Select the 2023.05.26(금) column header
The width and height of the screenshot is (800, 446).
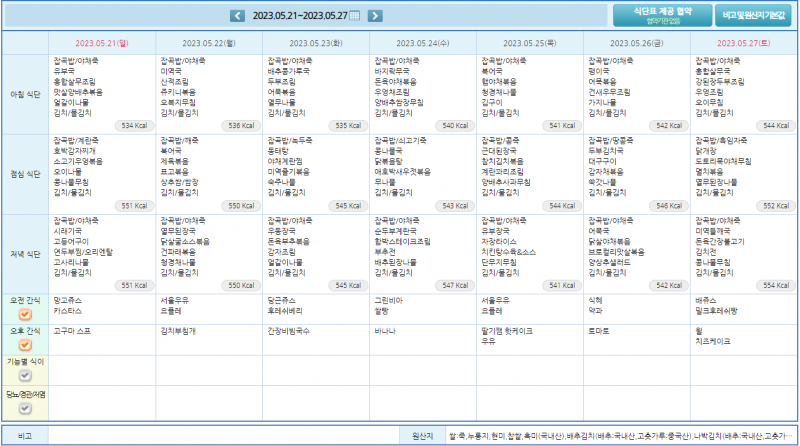click(x=637, y=43)
